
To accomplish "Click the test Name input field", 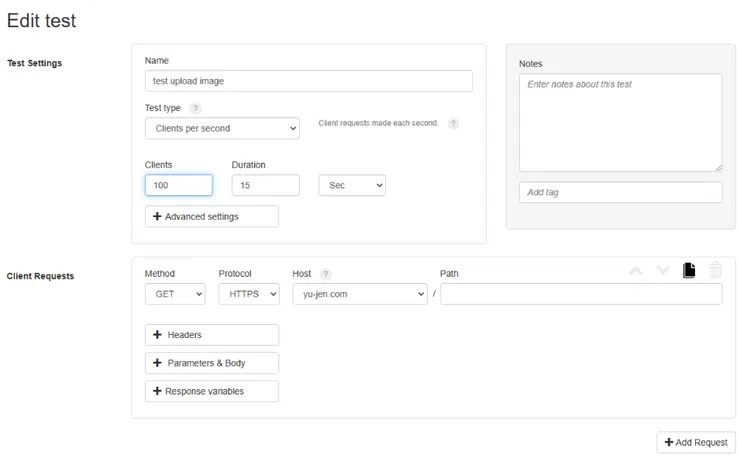I will (x=308, y=81).
